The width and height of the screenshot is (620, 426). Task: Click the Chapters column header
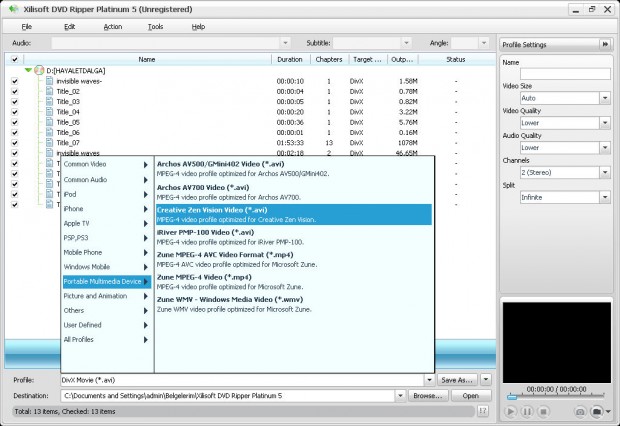point(329,59)
